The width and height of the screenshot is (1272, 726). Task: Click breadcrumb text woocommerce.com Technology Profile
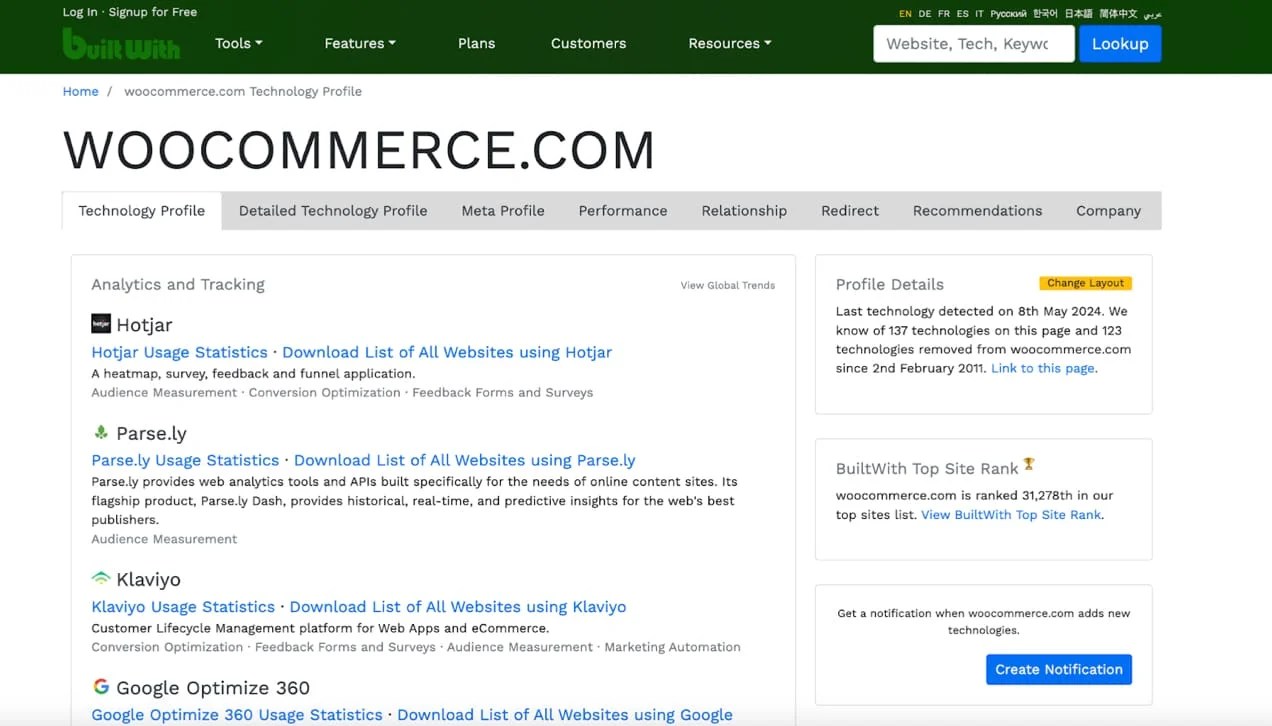[x=243, y=91]
